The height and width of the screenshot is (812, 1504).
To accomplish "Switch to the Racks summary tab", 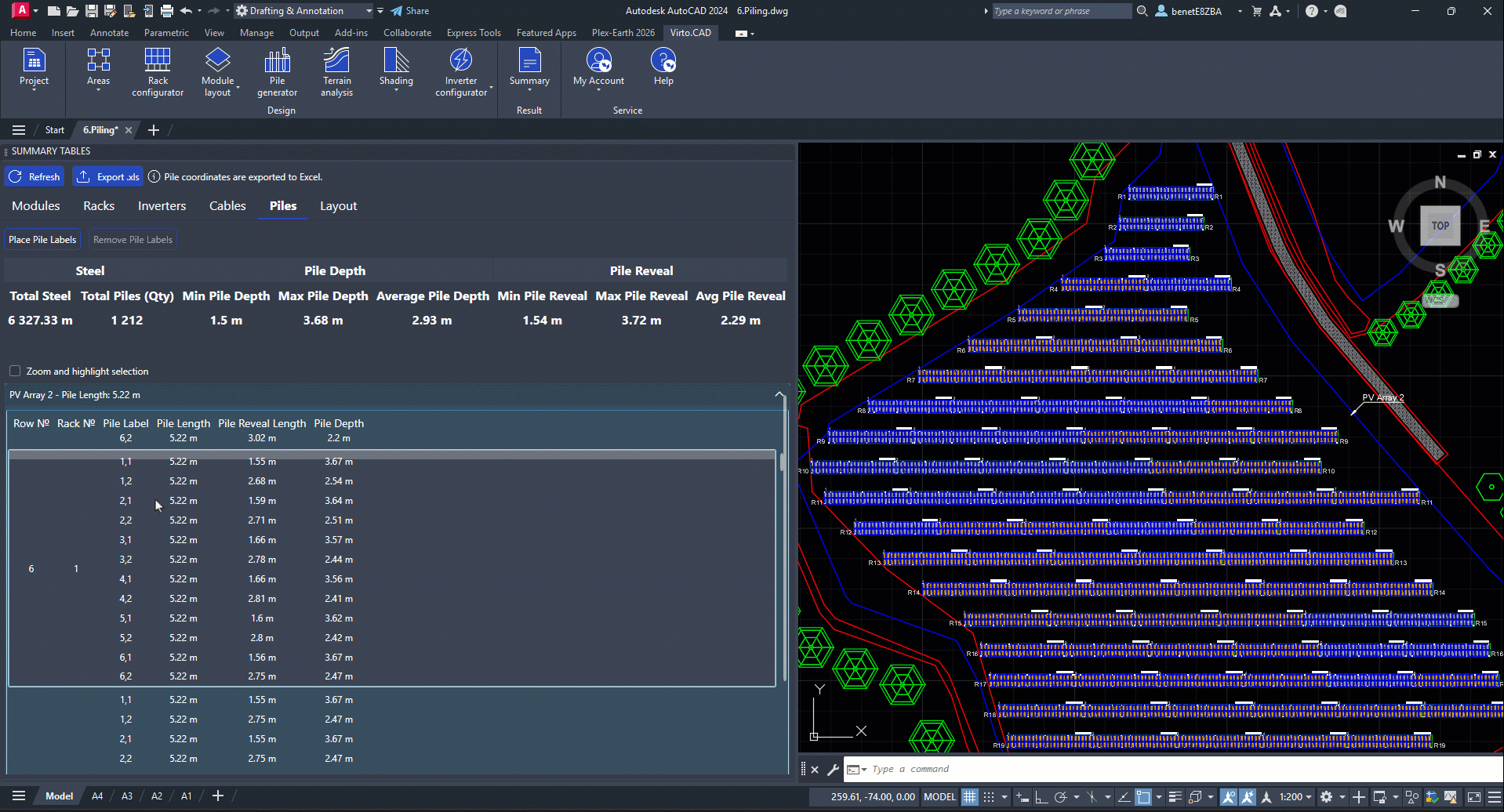I will (x=99, y=206).
